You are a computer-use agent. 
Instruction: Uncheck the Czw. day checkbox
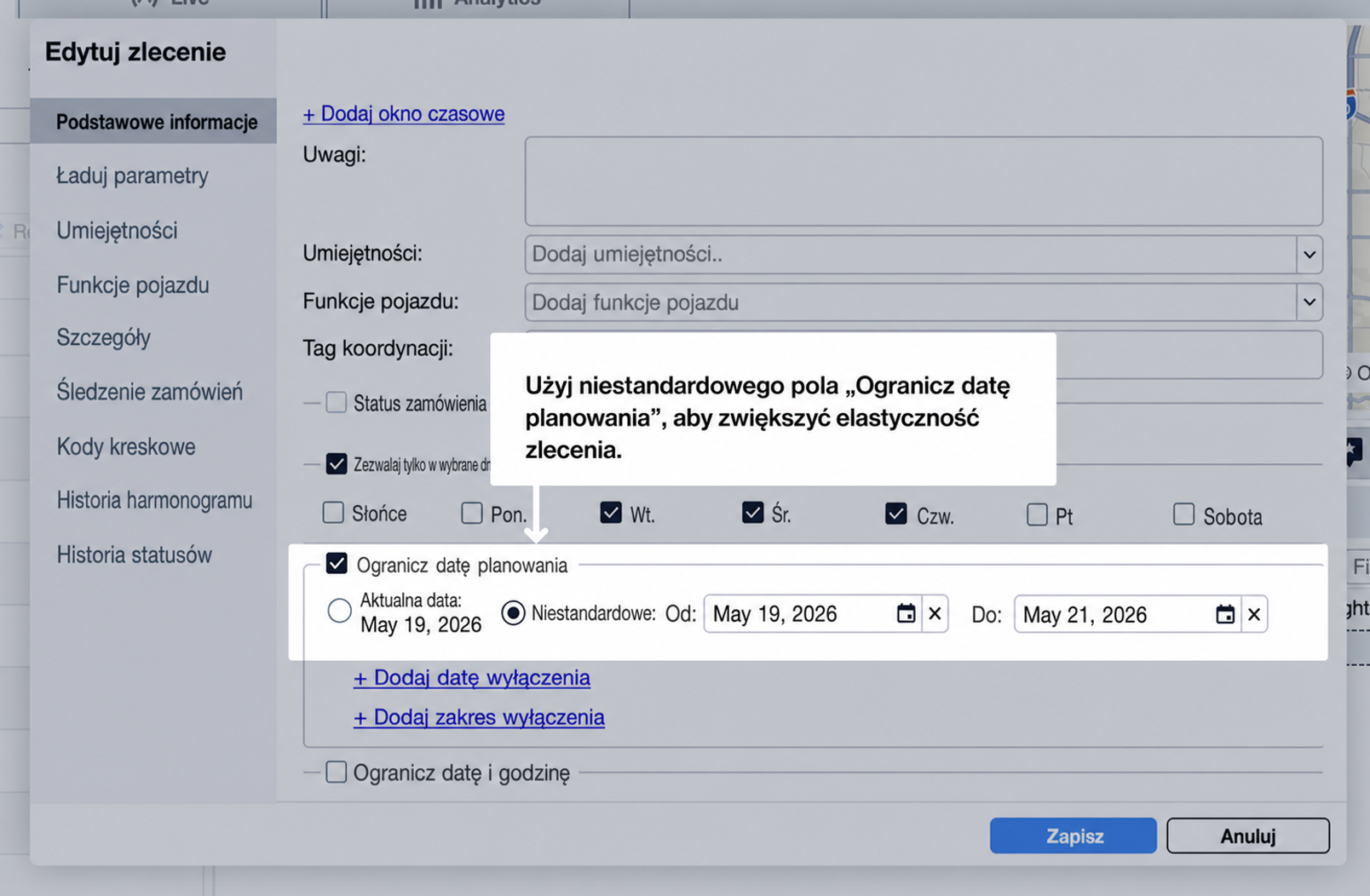tap(895, 514)
